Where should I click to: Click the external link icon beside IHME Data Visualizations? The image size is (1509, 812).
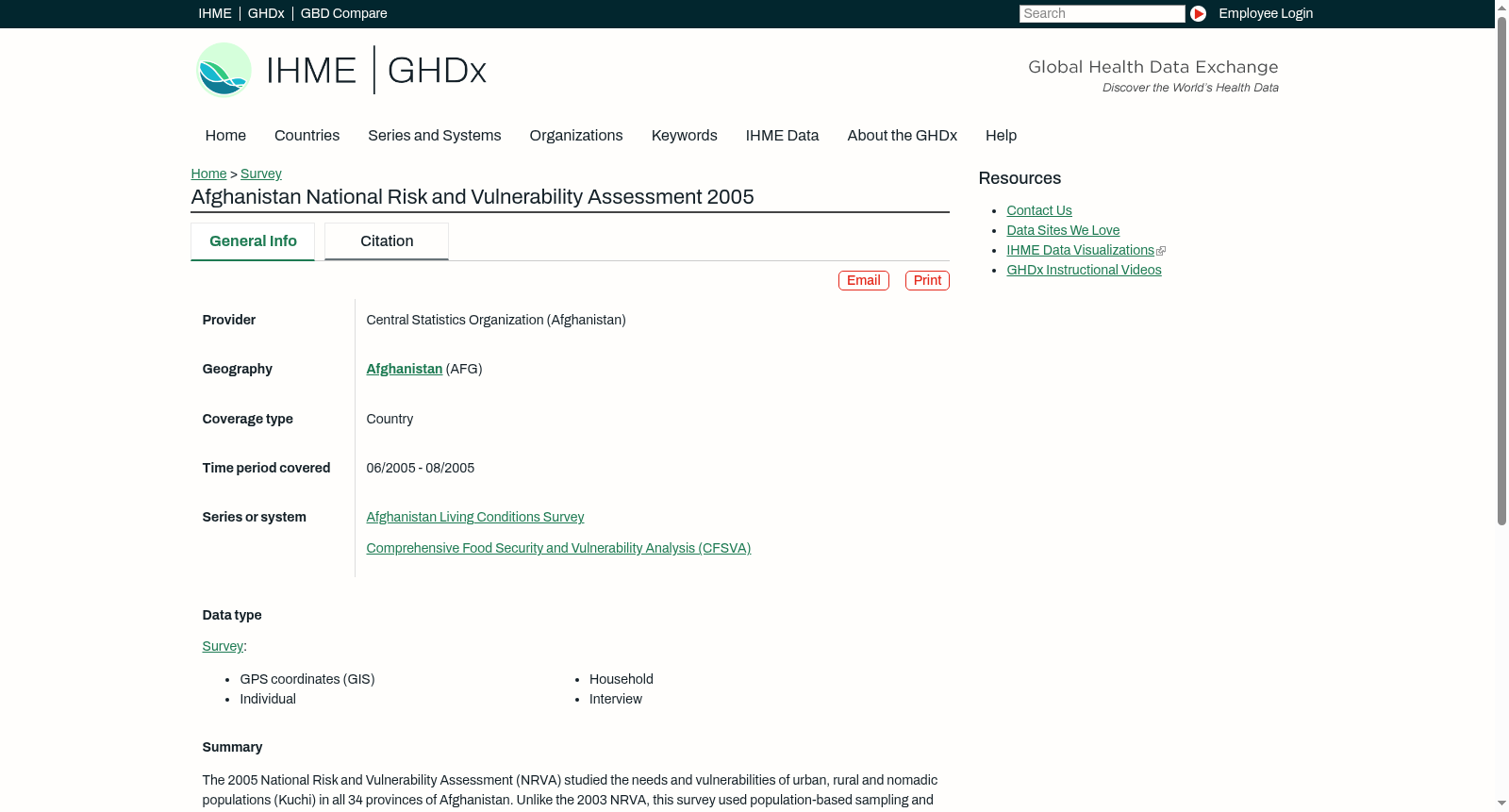click(x=1161, y=251)
